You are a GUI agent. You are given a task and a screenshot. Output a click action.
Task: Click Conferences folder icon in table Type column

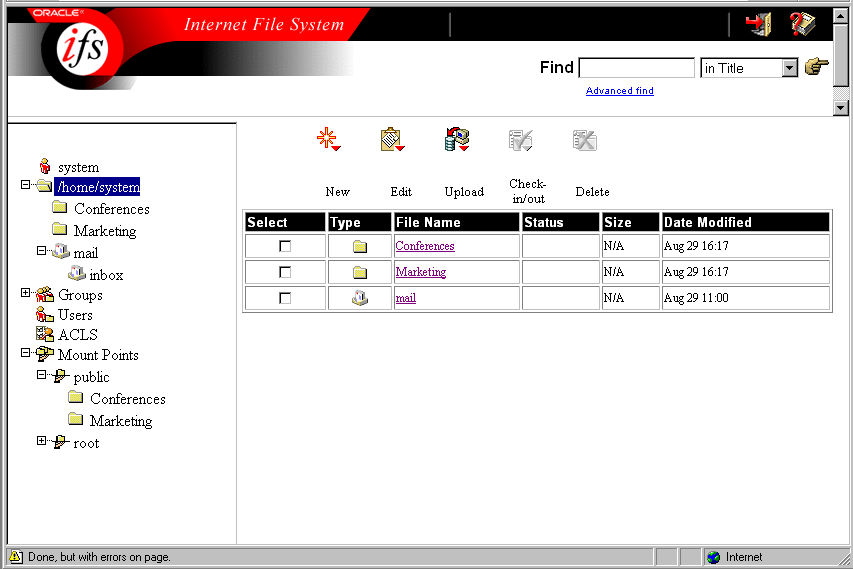pos(360,246)
